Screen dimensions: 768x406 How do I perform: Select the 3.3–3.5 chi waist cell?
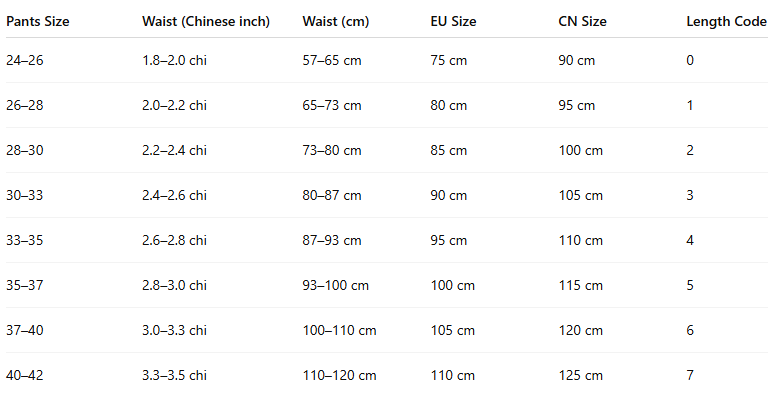pos(174,375)
